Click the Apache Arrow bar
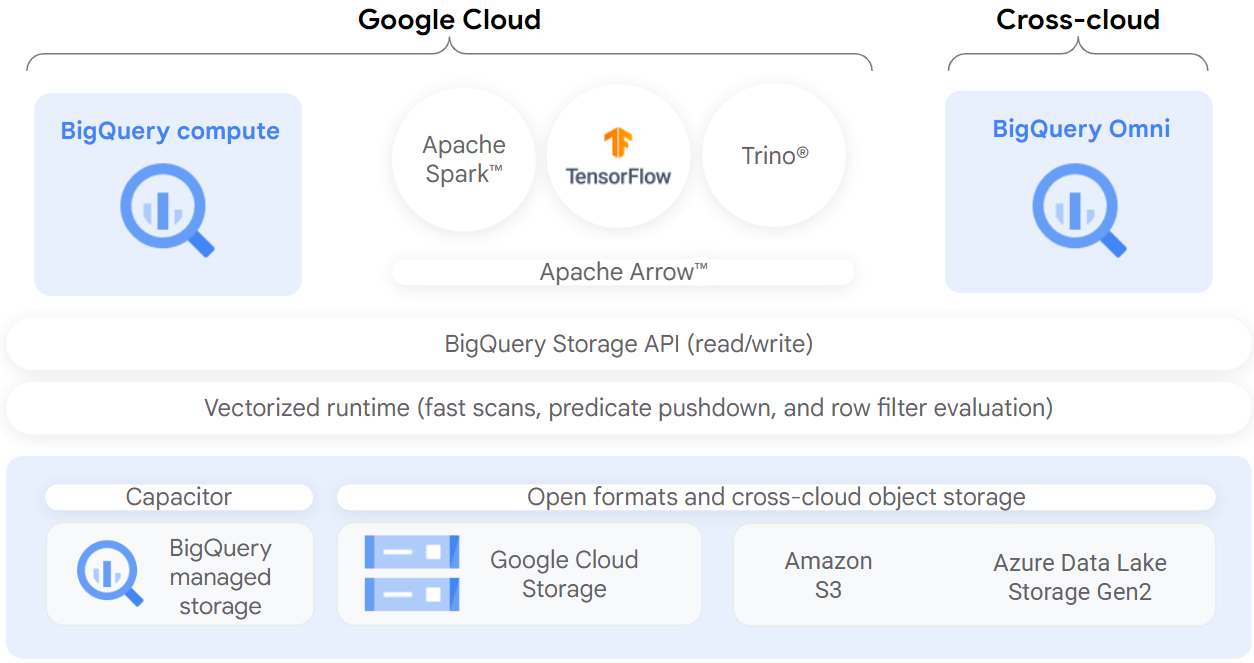This screenshot has height=663, width=1254. point(623,272)
